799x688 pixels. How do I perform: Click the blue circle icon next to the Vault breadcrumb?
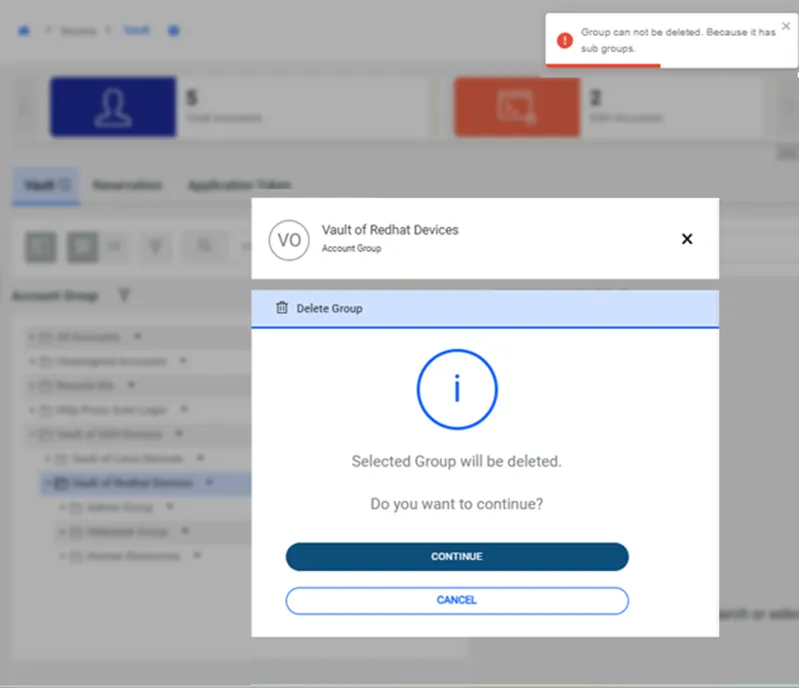click(174, 31)
